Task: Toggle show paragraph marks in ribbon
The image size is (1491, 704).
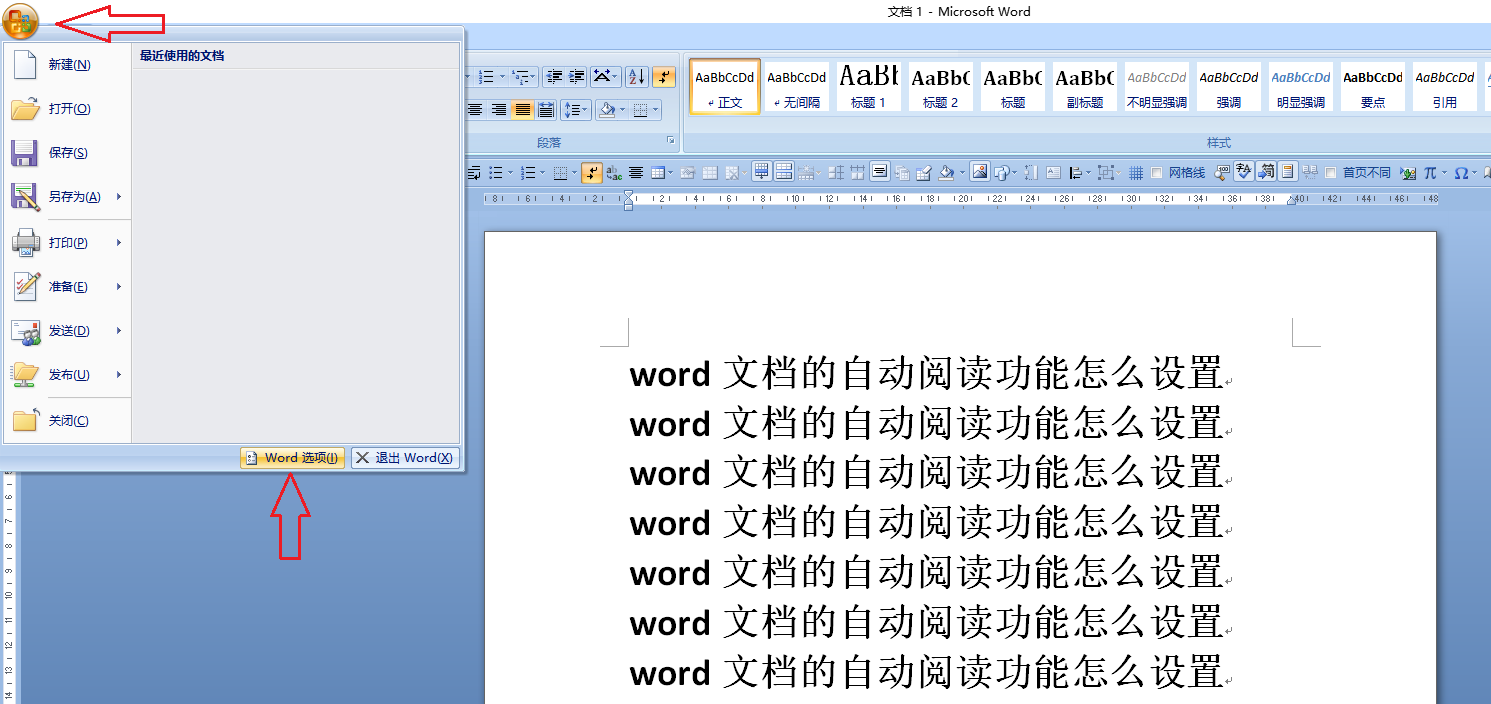Action: (x=664, y=77)
